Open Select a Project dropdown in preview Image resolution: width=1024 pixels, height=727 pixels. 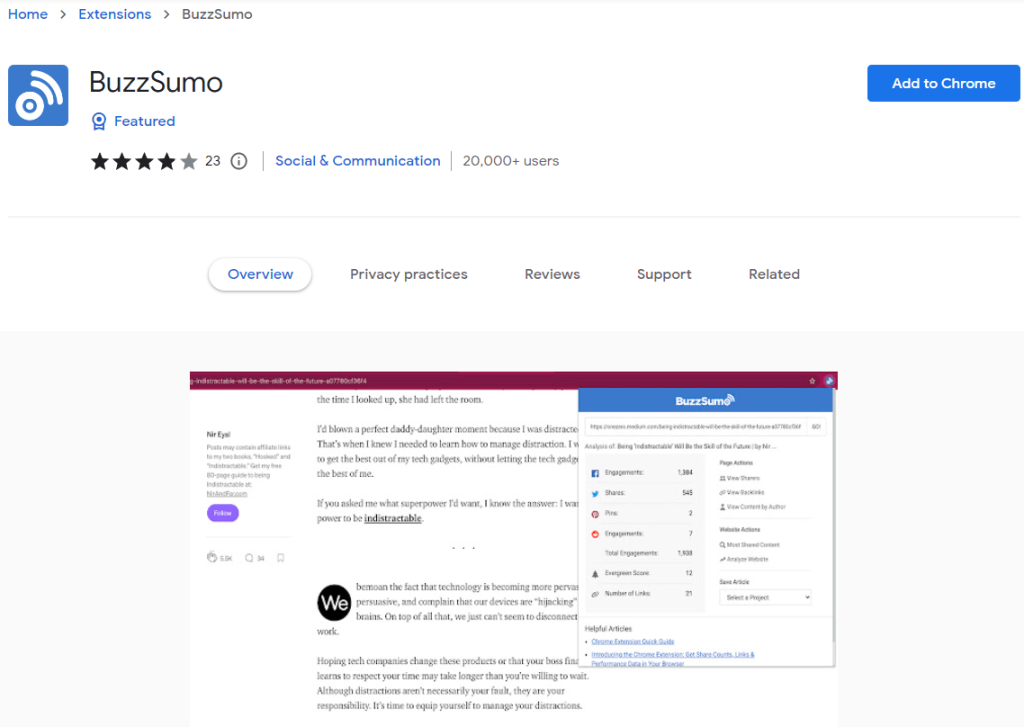(x=765, y=597)
